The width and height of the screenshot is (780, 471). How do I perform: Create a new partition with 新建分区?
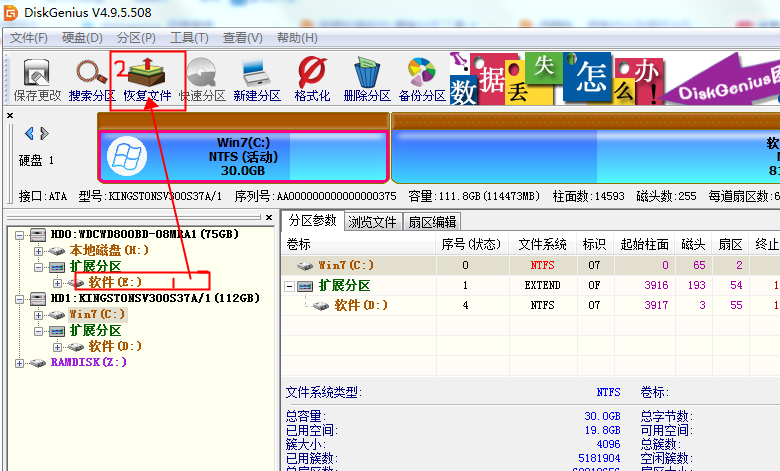[257, 79]
